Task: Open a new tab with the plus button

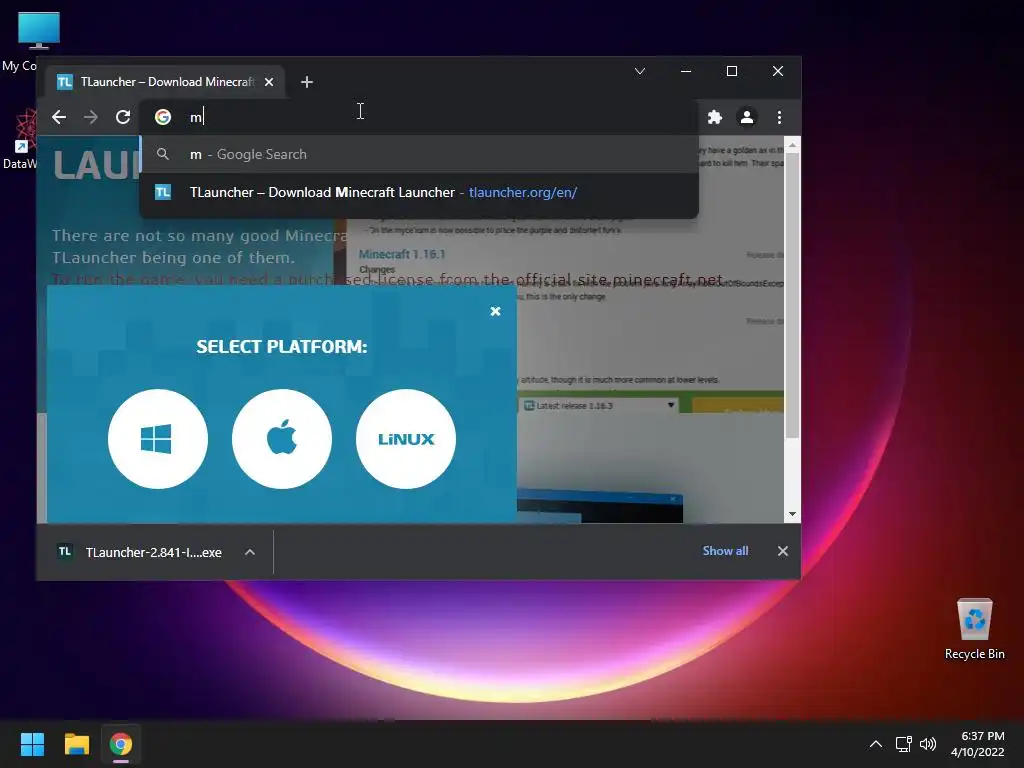Action: tap(307, 82)
